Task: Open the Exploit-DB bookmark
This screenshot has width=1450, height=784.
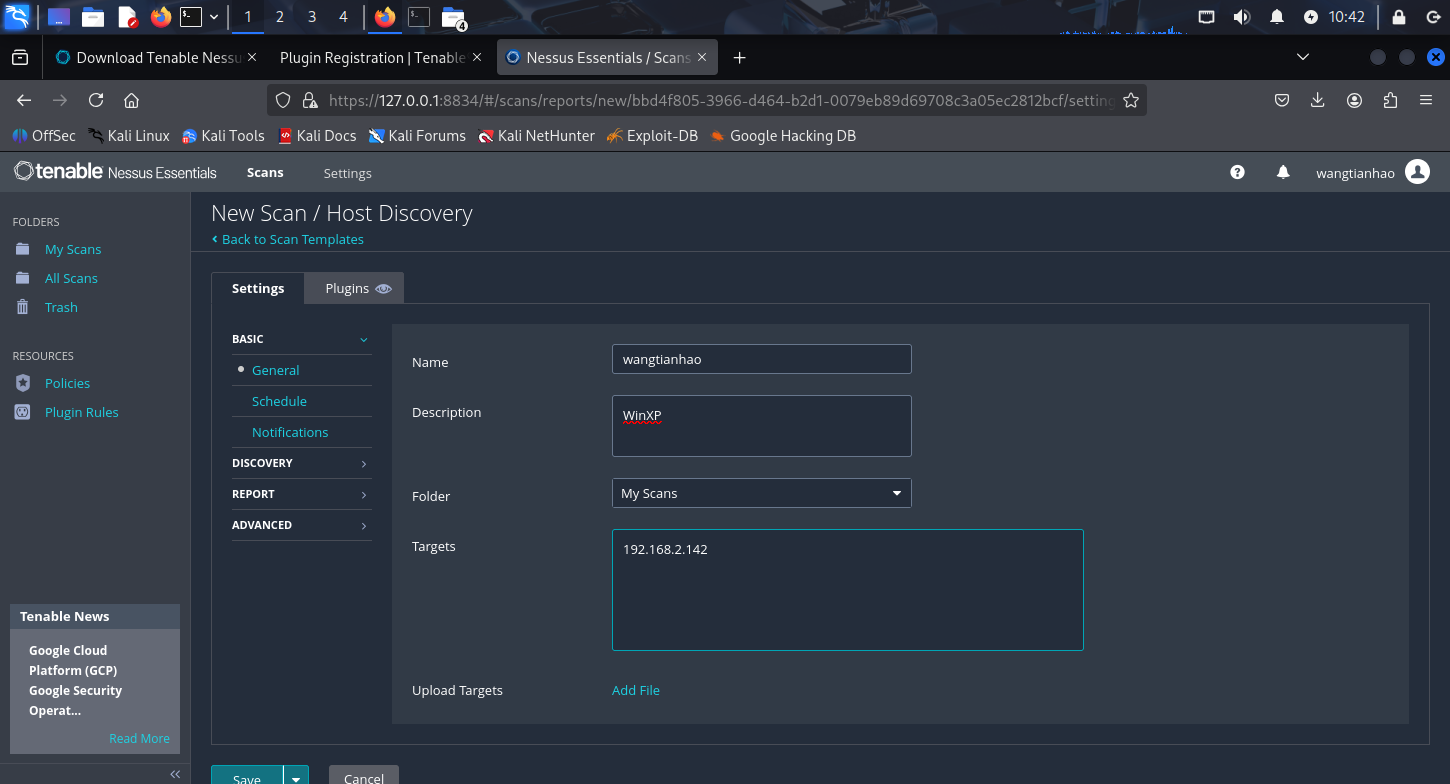Action: [x=652, y=135]
